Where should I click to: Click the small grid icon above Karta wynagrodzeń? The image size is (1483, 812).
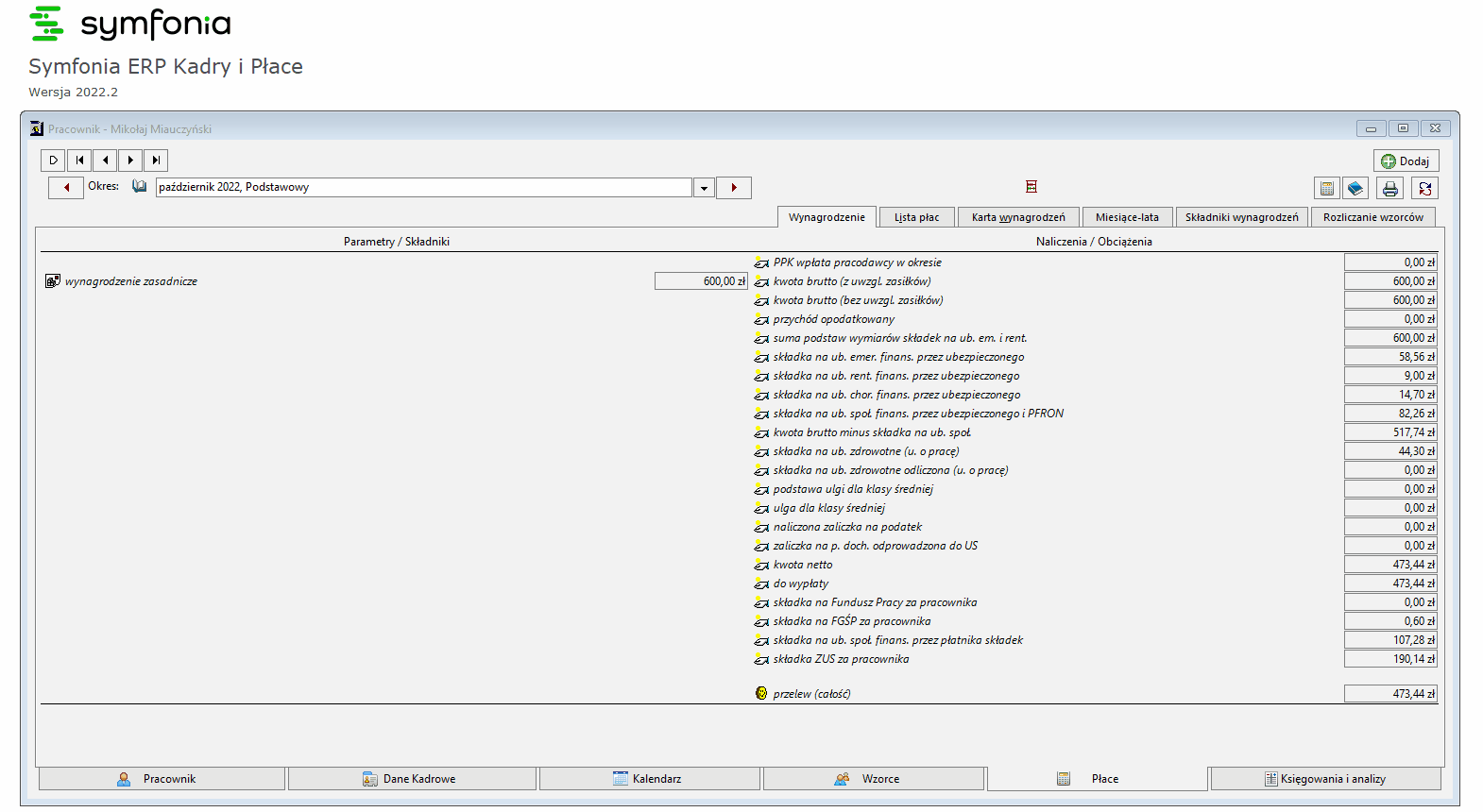(x=1031, y=187)
